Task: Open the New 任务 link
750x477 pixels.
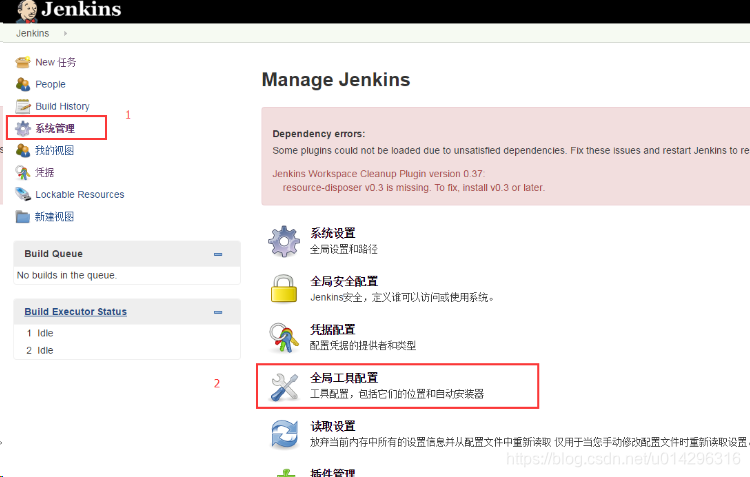Action: (55, 62)
